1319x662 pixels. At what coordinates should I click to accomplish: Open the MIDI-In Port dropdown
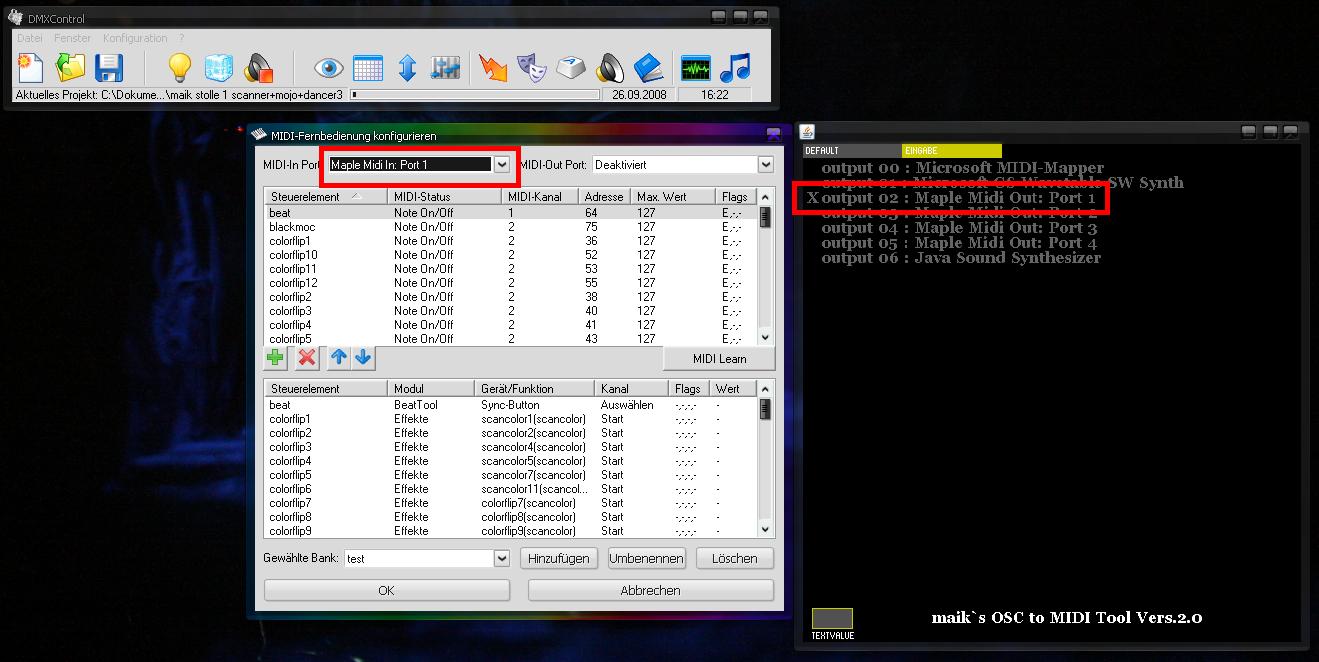pyautogui.click(x=502, y=165)
